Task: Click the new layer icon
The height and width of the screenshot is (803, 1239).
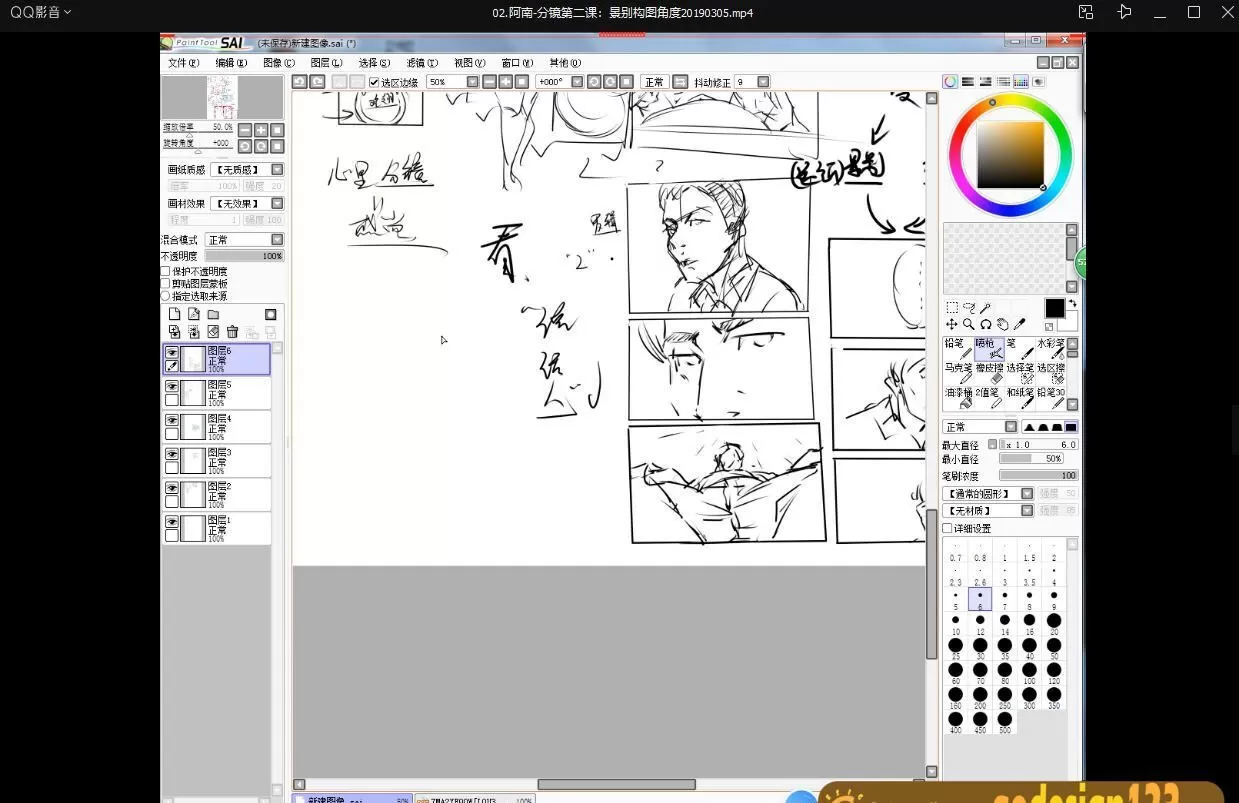Action: 175,313
